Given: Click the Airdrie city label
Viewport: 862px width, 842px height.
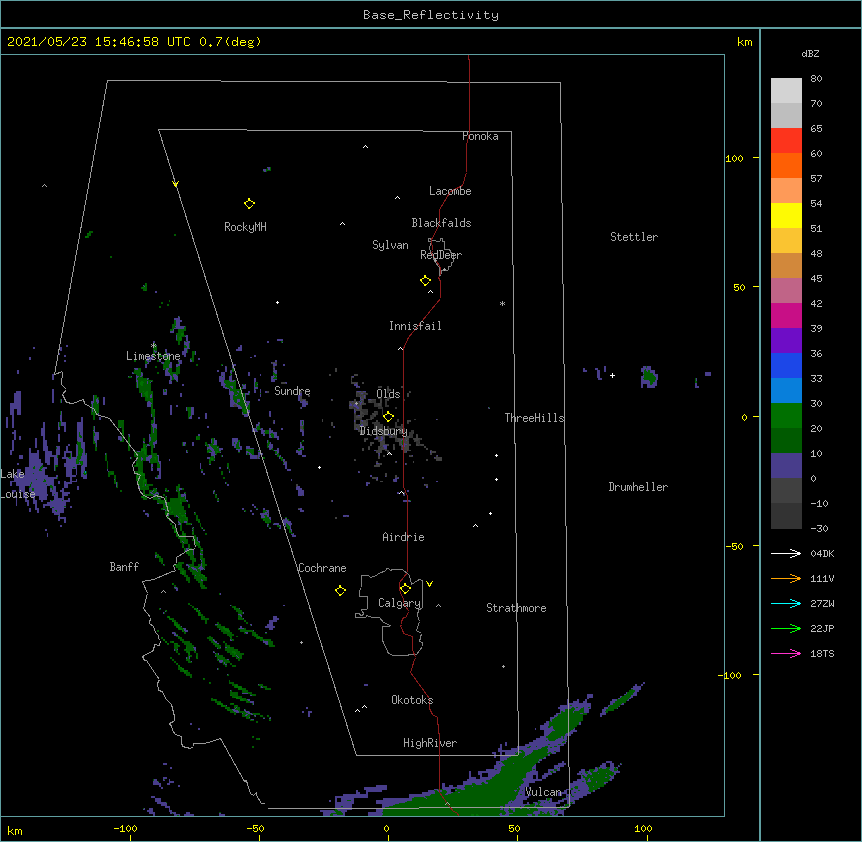Looking at the screenshot, I should point(404,537).
